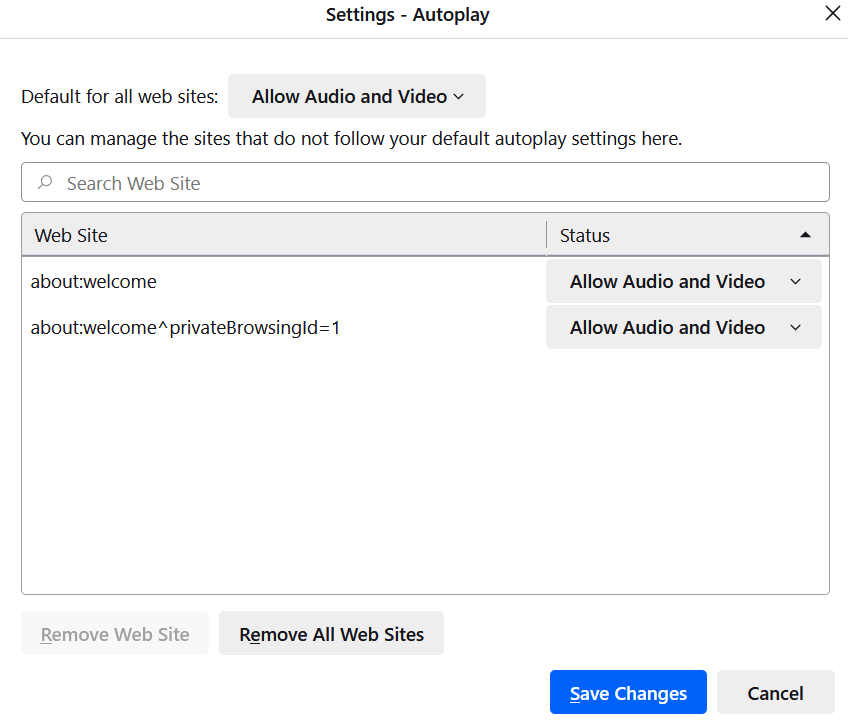The width and height of the screenshot is (848, 727).
Task: Click the sort arrow in Status column
Action: pos(805,235)
